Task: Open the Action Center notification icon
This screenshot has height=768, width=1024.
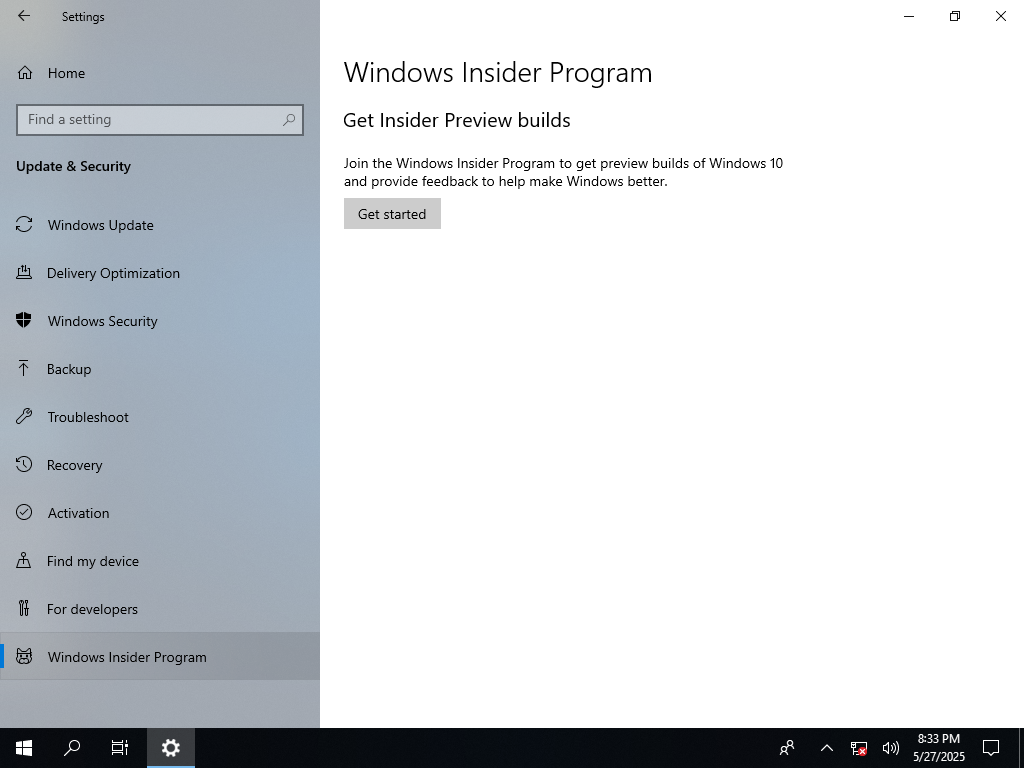Action: tap(991, 748)
